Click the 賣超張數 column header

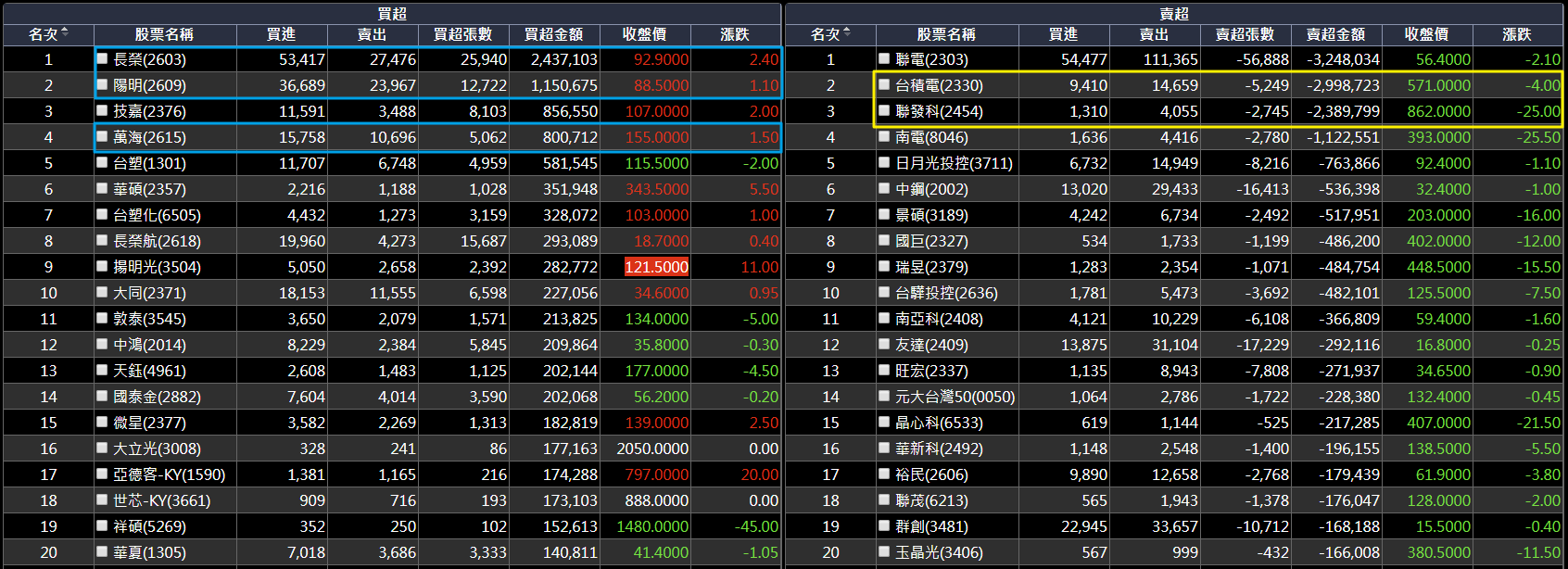1246,34
